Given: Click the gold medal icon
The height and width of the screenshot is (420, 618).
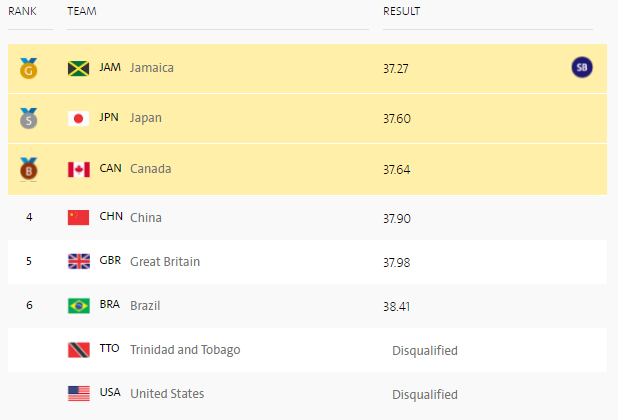Looking at the screenshot, I should 29,68.
